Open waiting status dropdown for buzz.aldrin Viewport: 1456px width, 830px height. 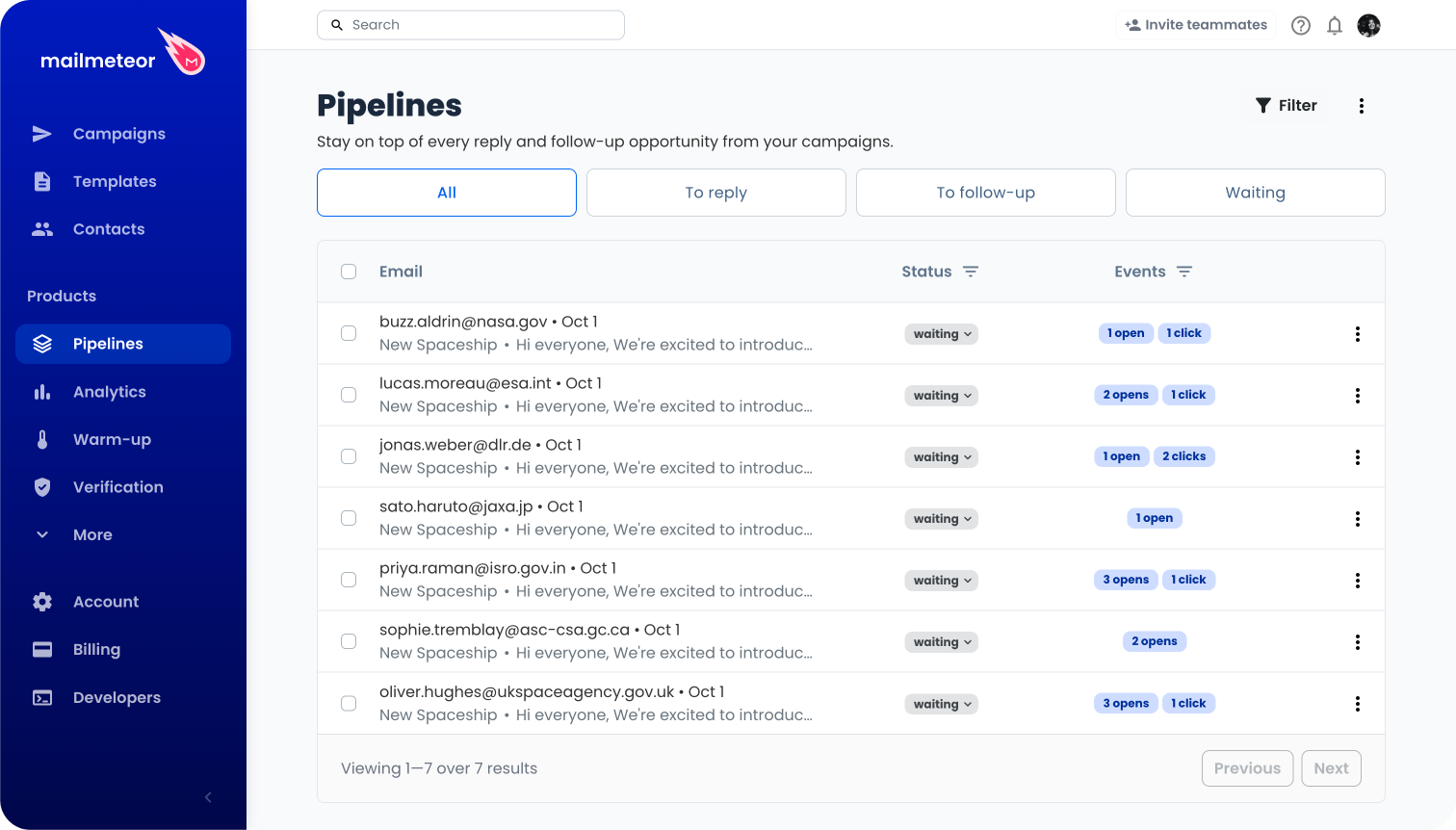point(941,334)
